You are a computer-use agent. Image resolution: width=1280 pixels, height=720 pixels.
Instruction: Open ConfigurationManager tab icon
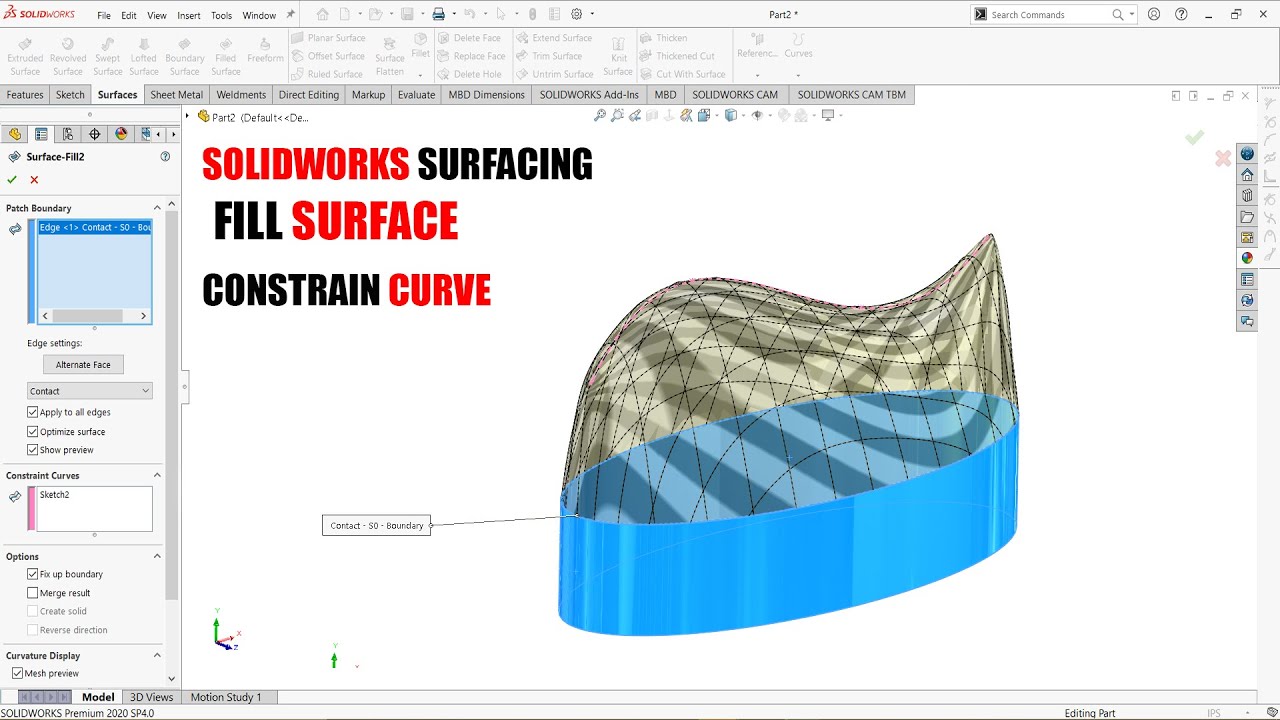point(68,134)
